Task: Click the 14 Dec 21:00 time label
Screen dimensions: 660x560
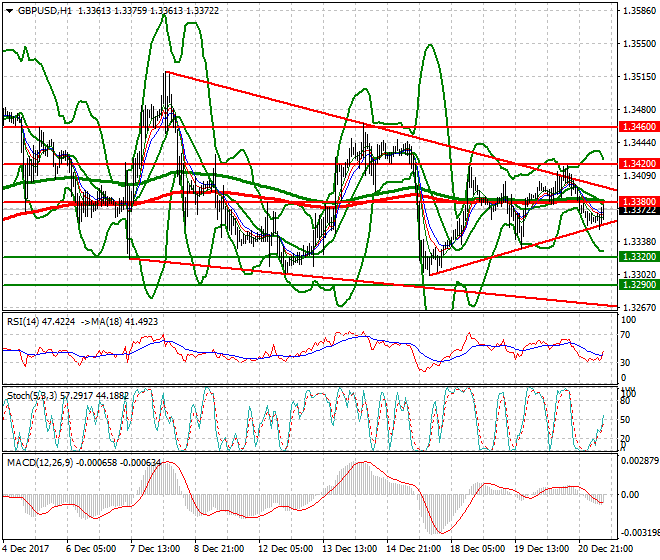Action: click(x=418, y=549)
